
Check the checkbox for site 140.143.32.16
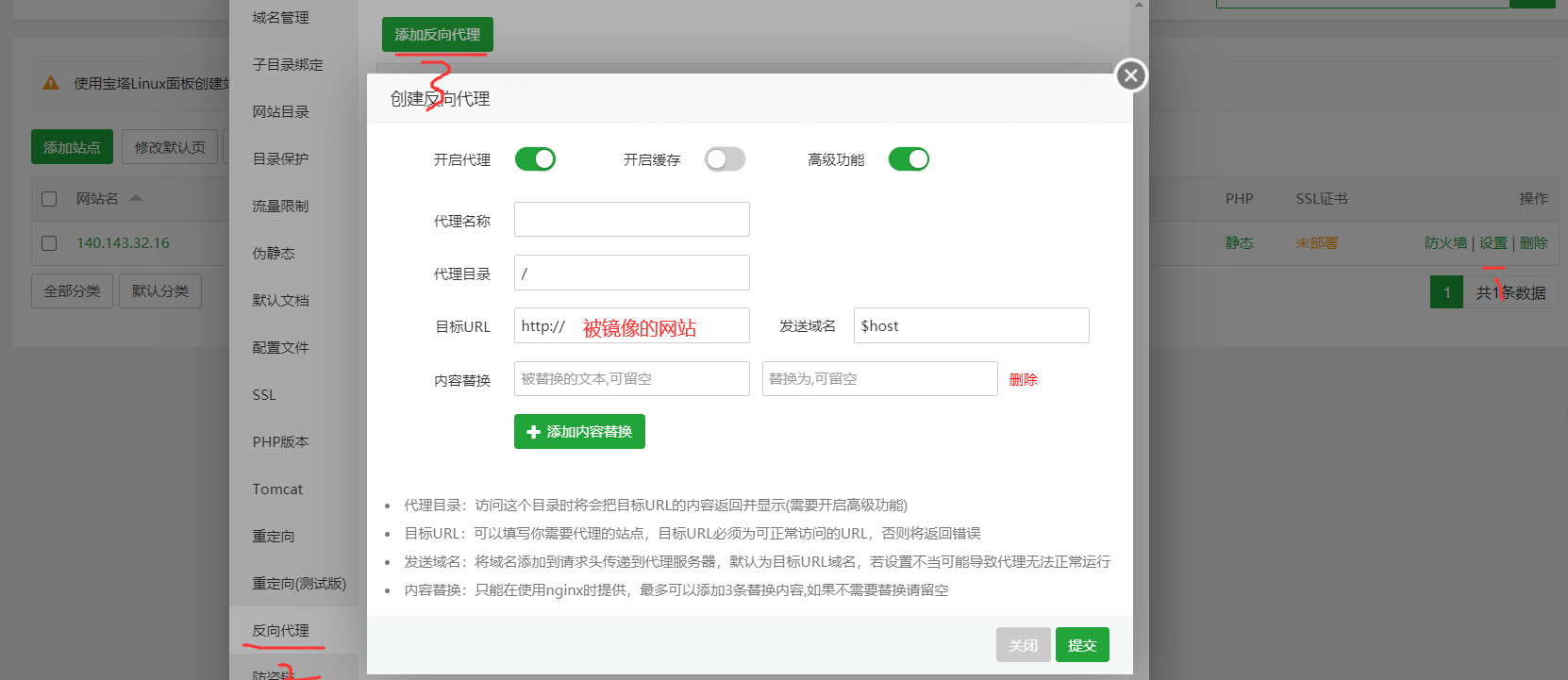[x=49, y=243]
